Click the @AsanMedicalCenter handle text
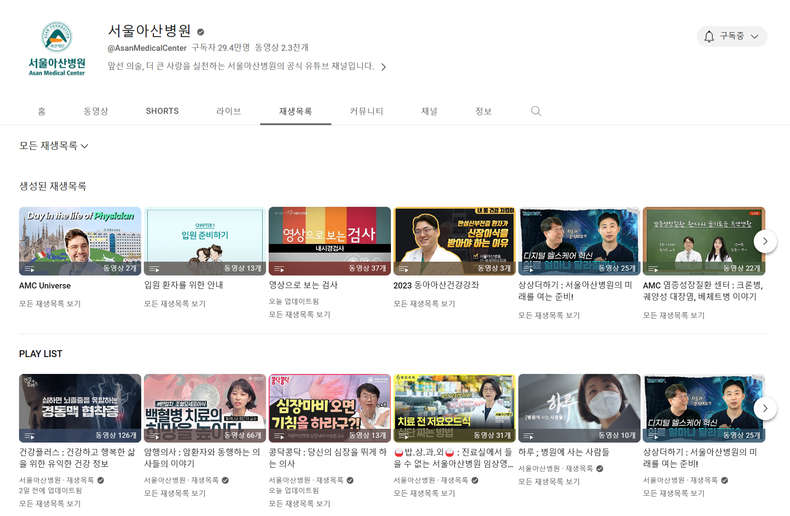 [x=147, y=48]
